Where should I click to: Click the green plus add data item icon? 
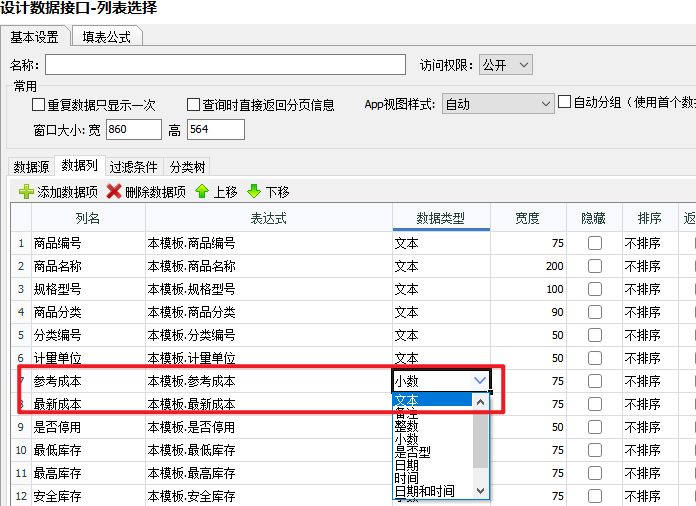pos(26,192)
